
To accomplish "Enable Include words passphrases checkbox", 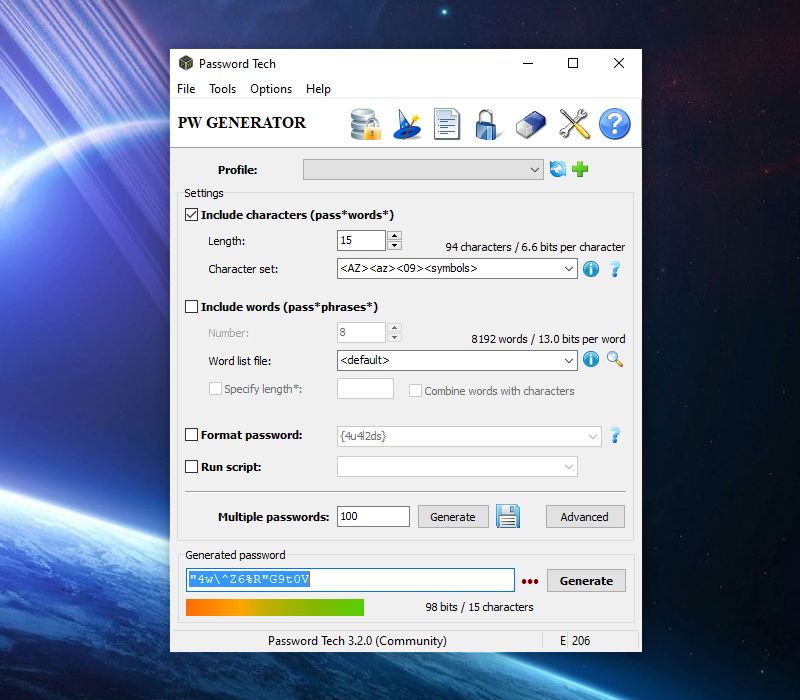I will (x=191, y=307).
